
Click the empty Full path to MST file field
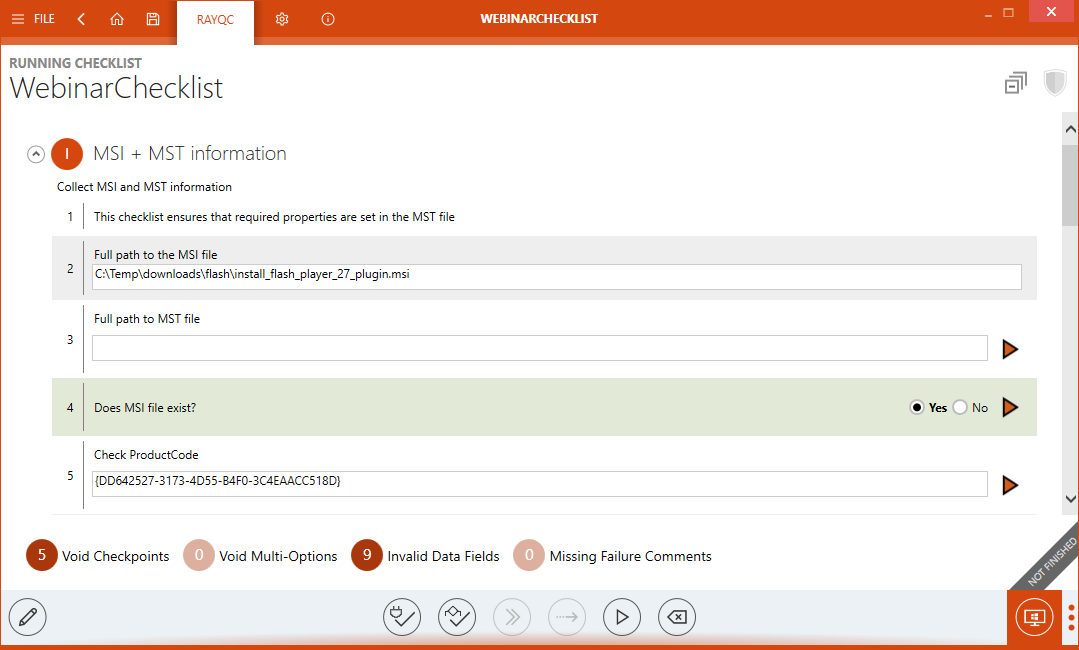tap(540, 348)
